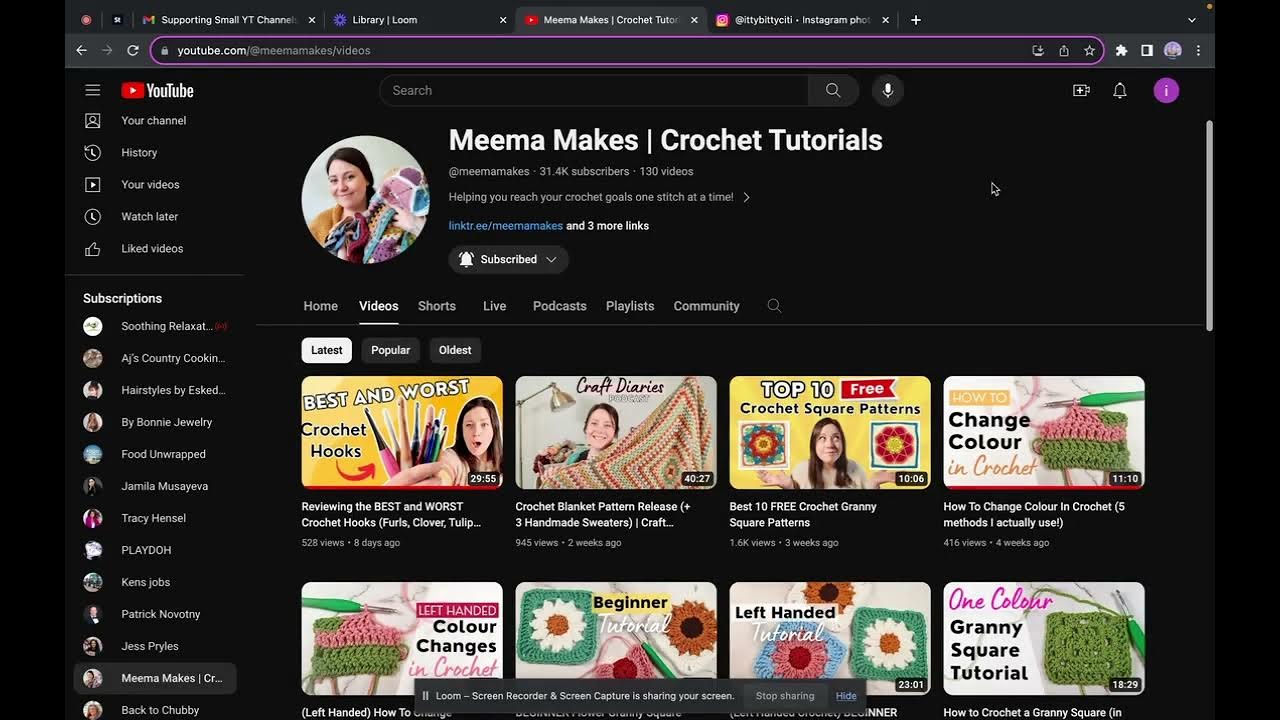Switch to the Home channel tab
This screenshot has width=1280, height=720.
pyautogui.click(x=321, y=306)
